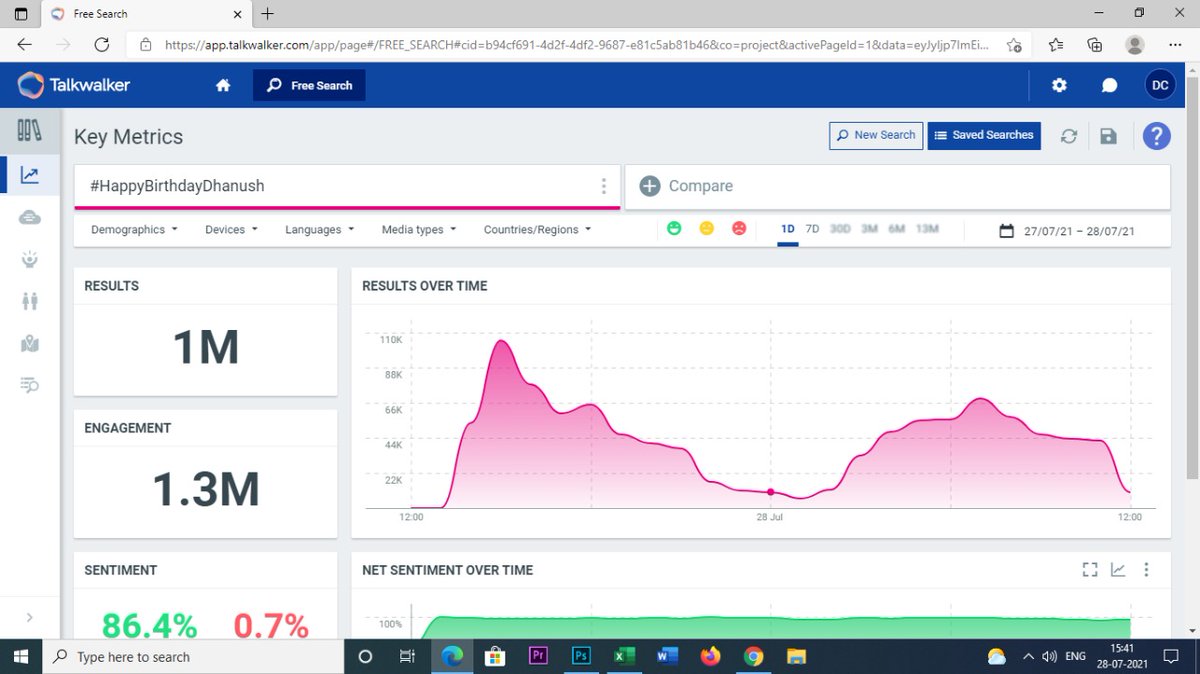
Task: Open Net Sentiment chart more options
Action: coord(1146,570)
